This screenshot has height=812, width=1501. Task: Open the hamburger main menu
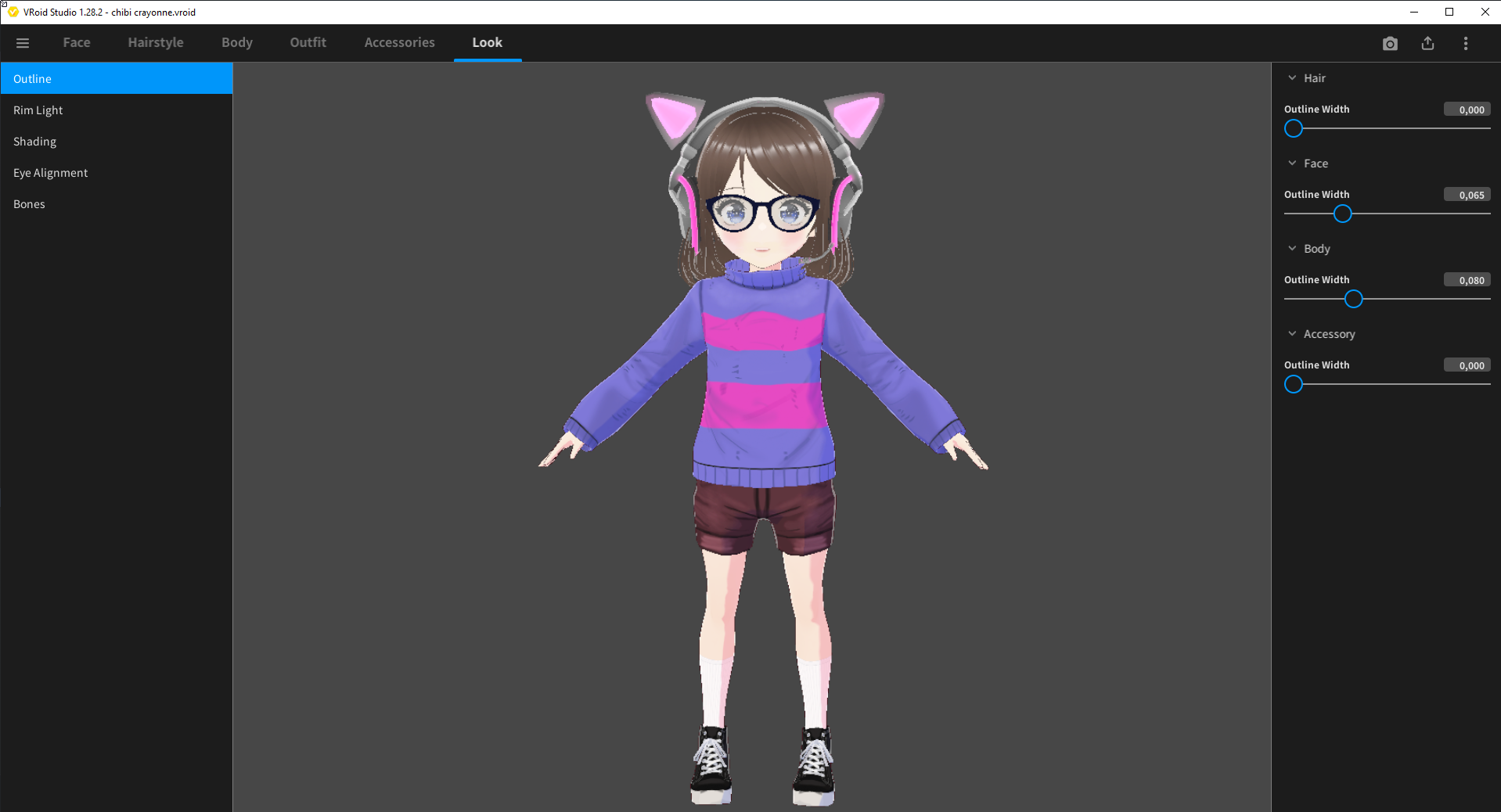point(23,43)
